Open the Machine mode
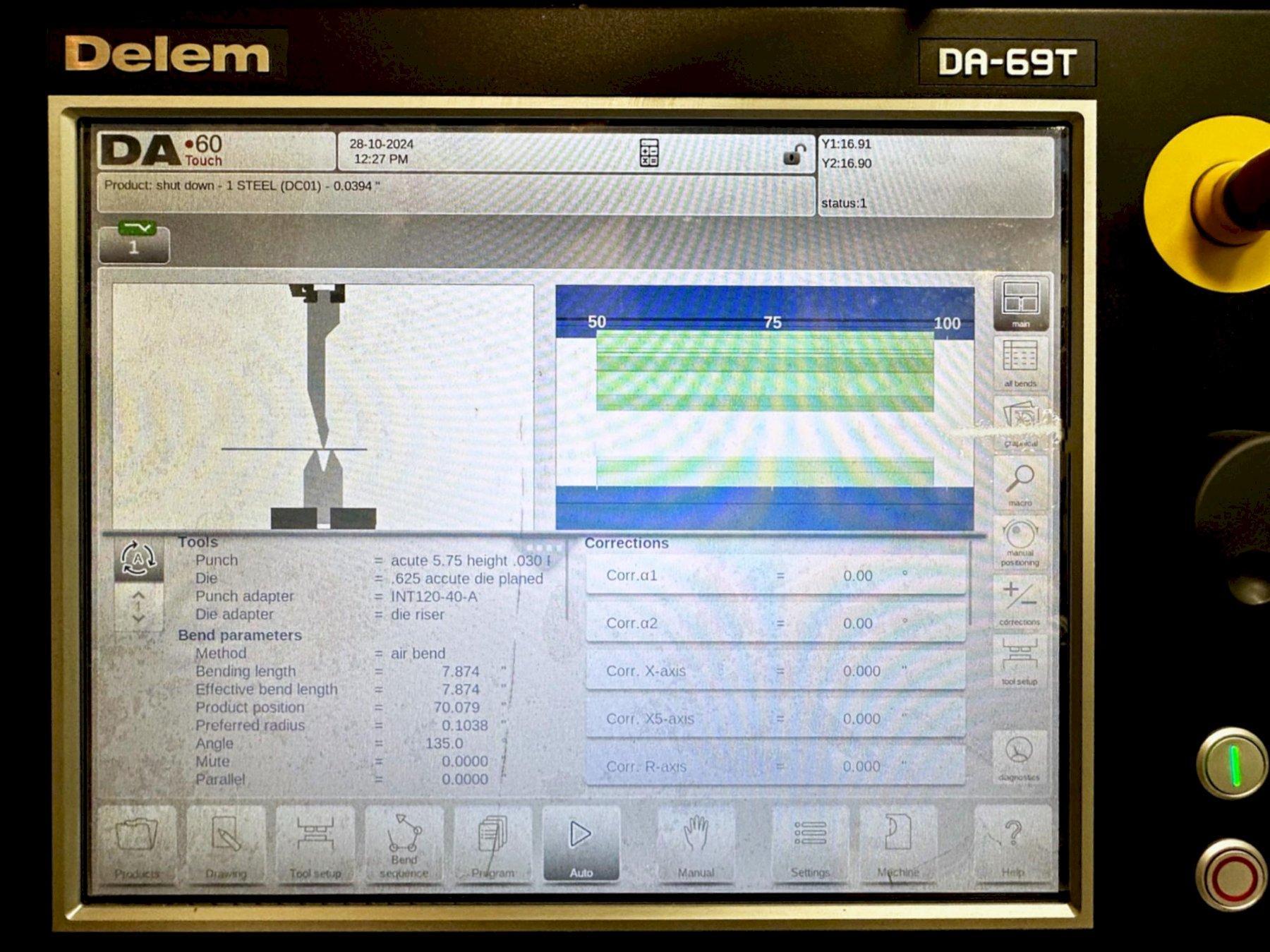The width and height of the screenshot is (1270, 952). (897, 845)
